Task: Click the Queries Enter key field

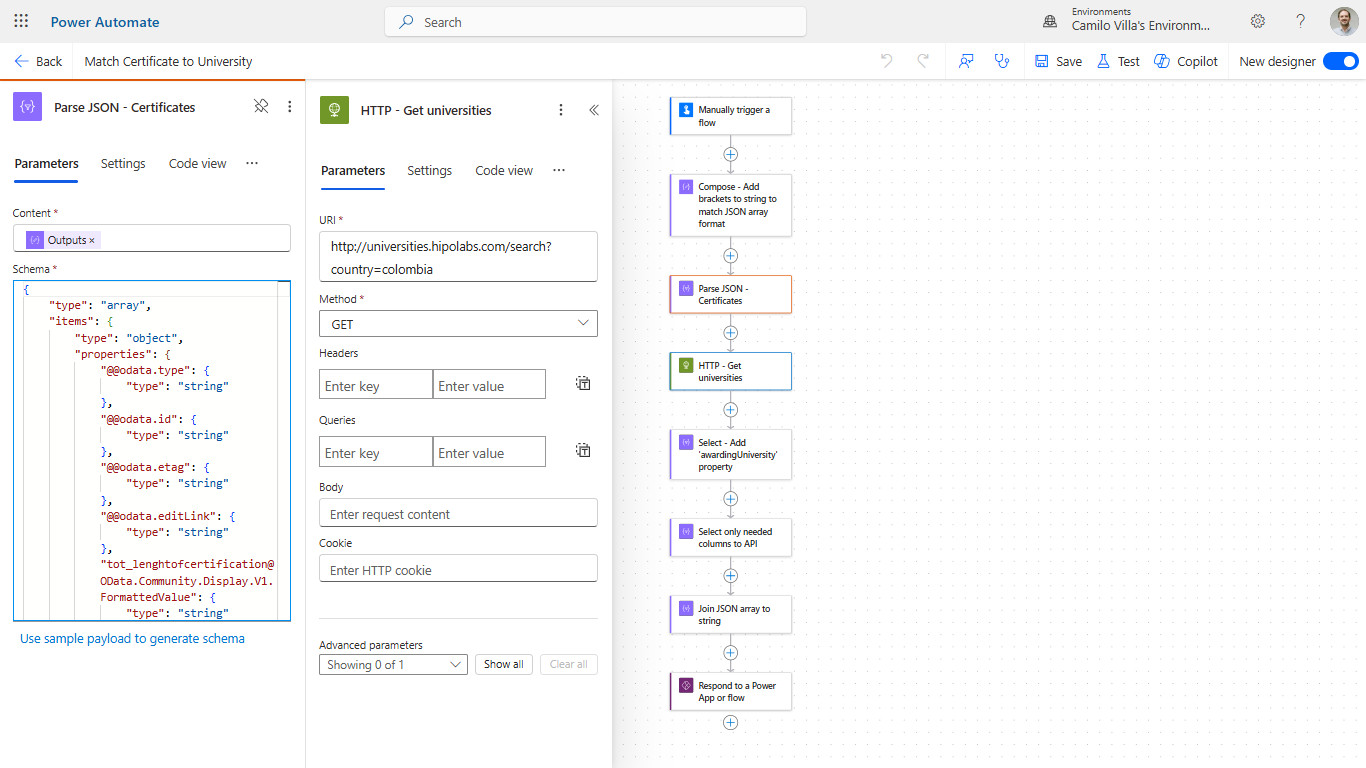Action: tap(376, 452)
